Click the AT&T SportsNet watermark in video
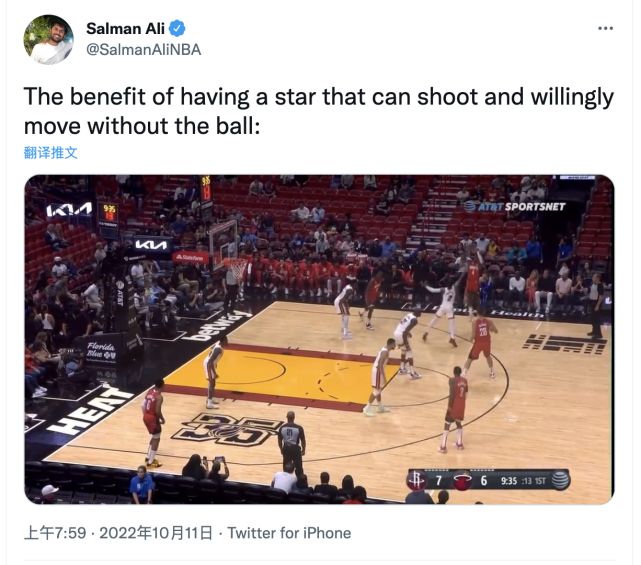The width and height of the screenshot is (641, 565). (x=514, y=206)
